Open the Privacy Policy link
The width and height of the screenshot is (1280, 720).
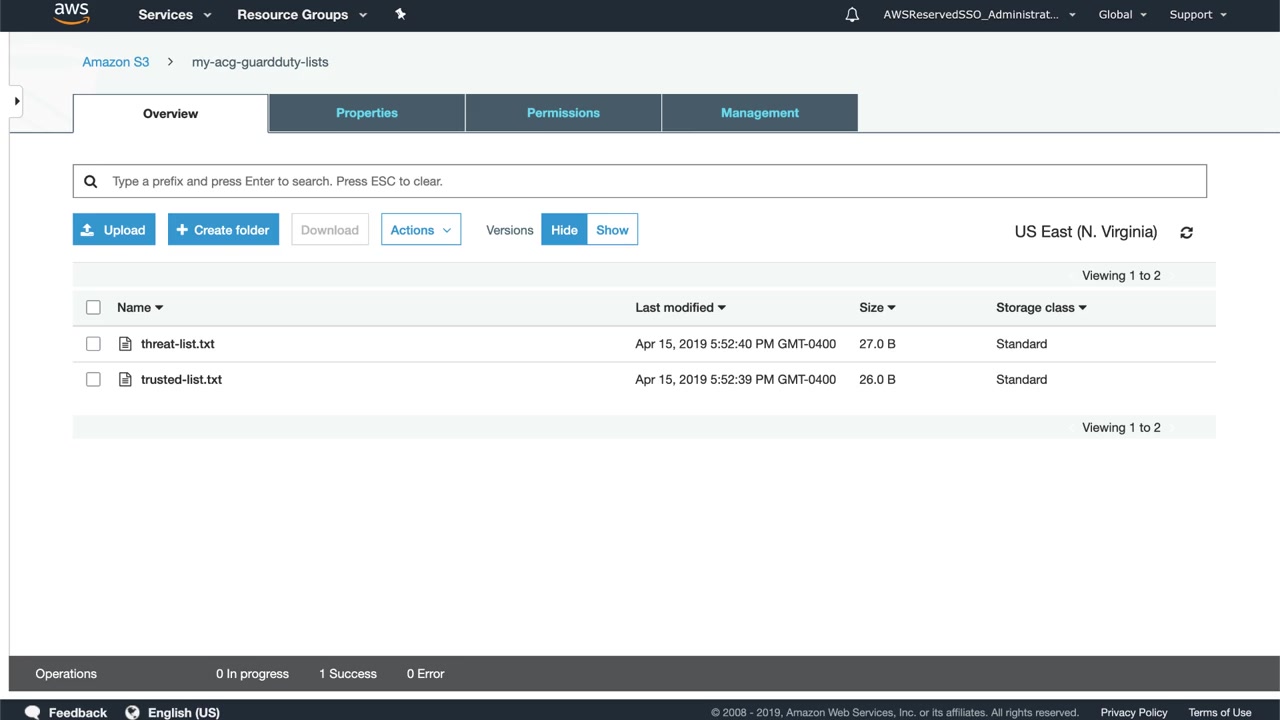[1134, 713]
